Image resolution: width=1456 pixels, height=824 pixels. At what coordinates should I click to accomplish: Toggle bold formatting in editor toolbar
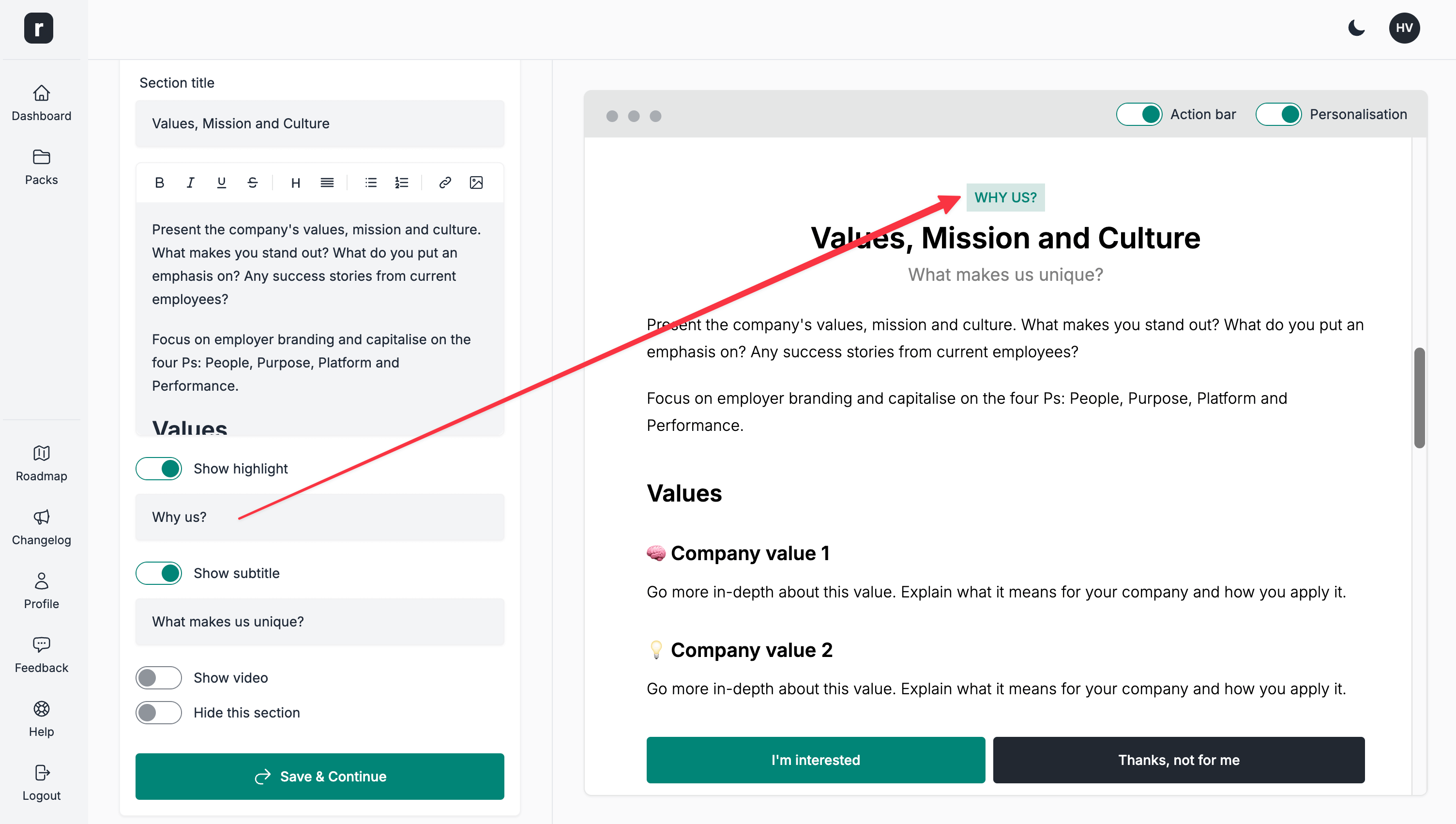(160, 182)
